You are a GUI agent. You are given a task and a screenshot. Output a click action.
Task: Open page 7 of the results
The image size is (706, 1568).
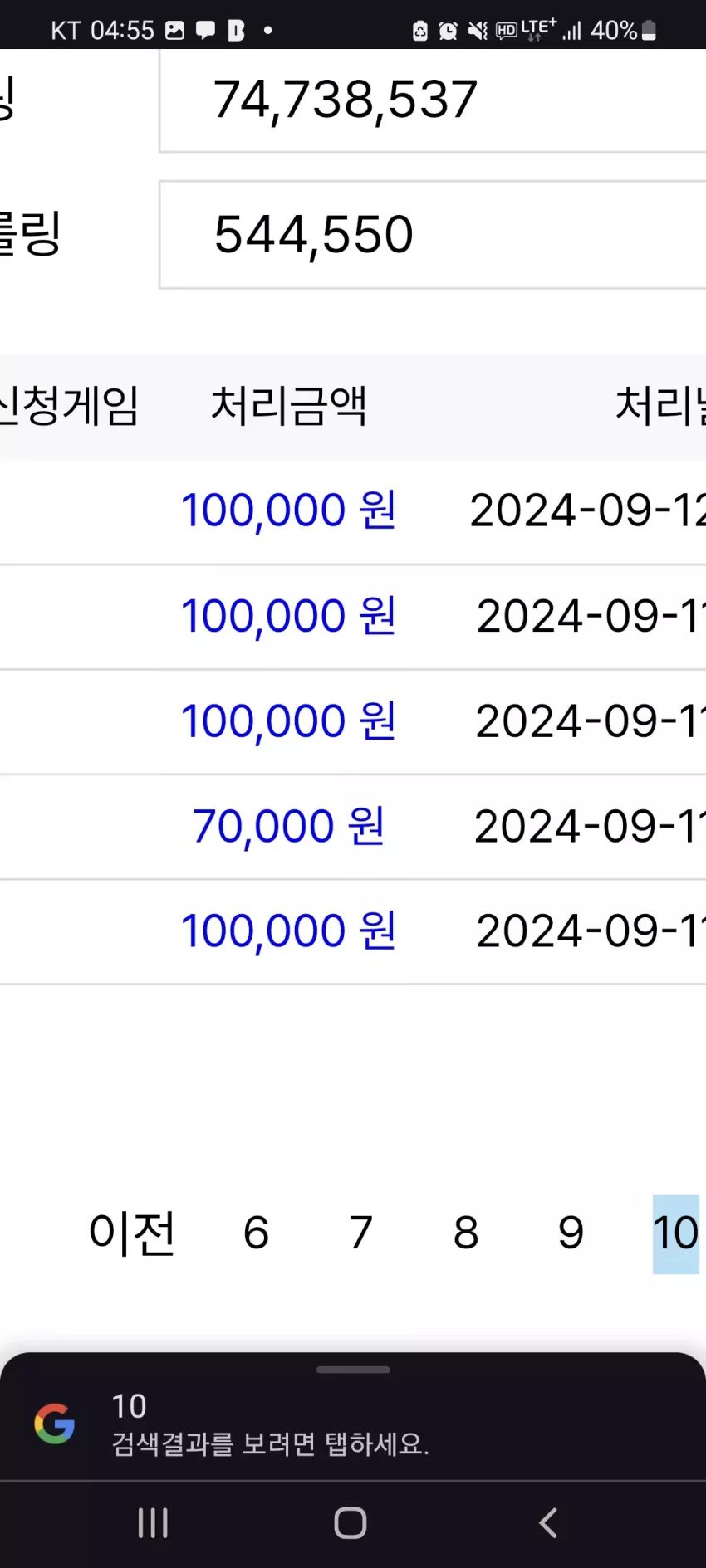(360, 1233)
